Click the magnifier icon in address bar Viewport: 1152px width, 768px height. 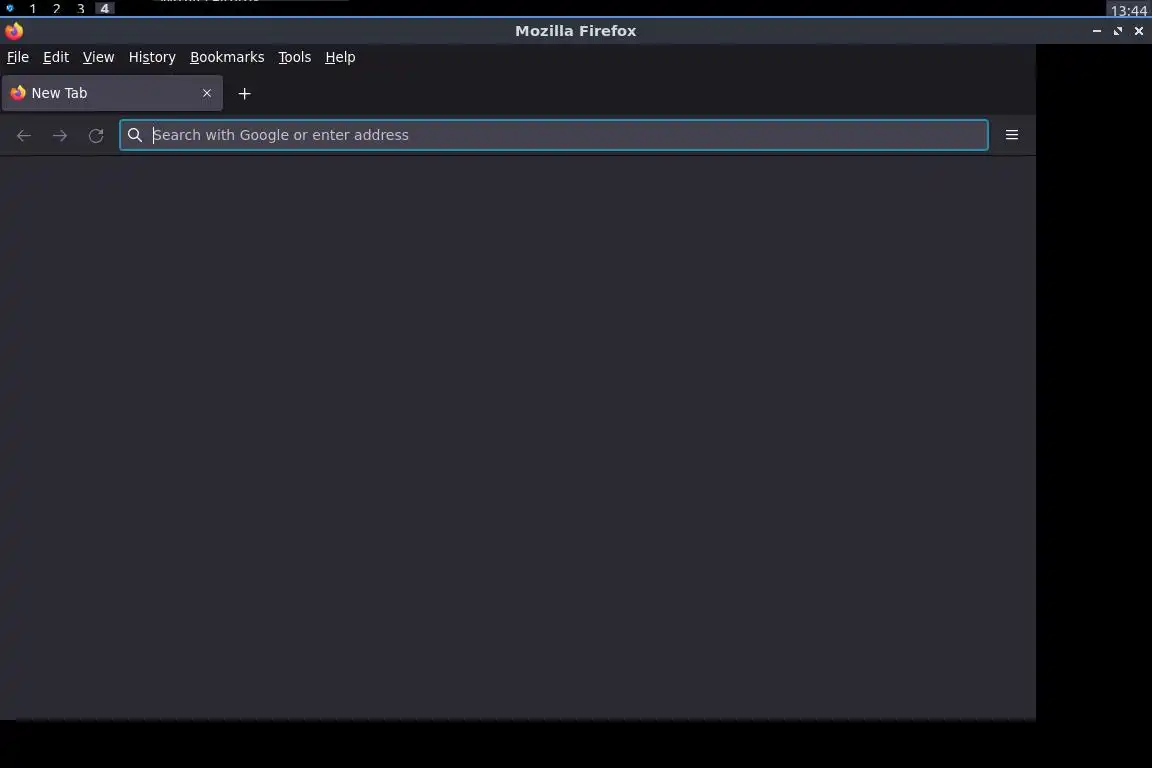pyautogui.click(x=134, y=135)
